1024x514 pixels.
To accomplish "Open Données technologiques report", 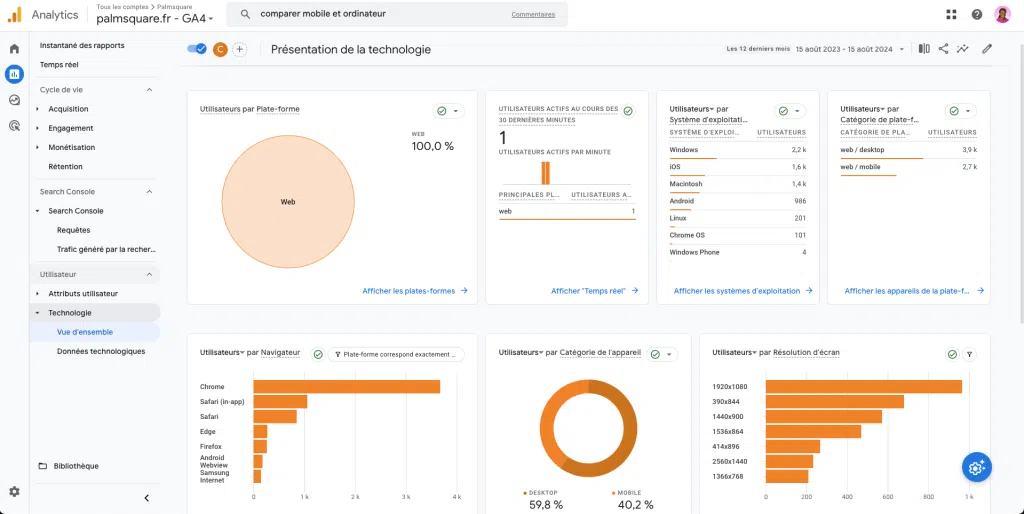I will tap(101, 351).
